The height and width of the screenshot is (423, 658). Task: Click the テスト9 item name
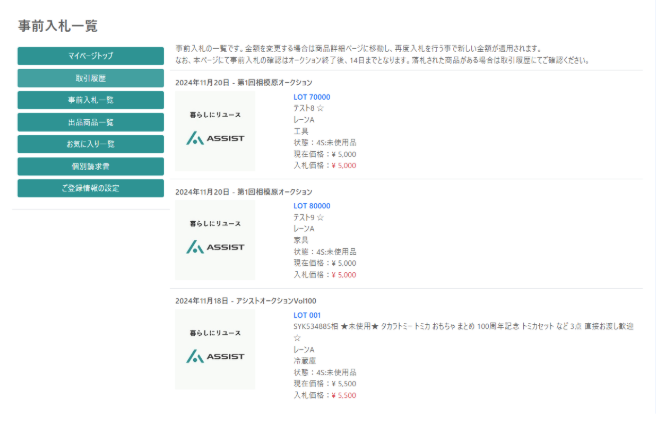(x=304, y=217)
